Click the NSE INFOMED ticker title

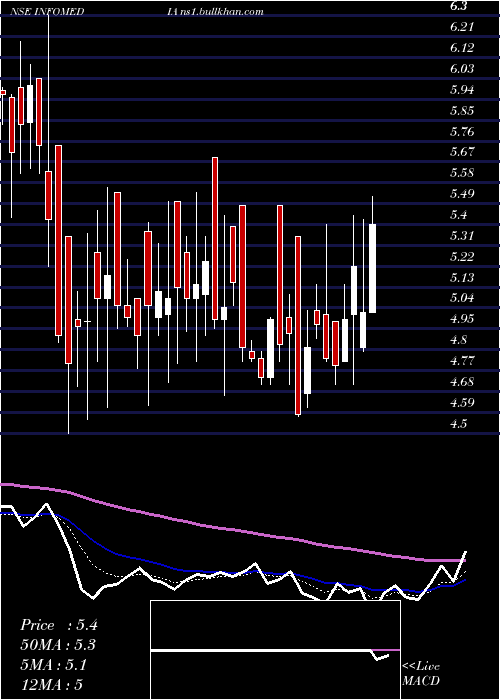click(x=49, y=12)
